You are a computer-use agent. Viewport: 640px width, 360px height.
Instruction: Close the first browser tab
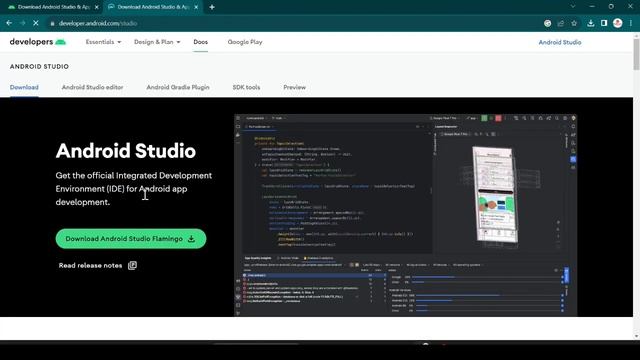coord(97,7)
